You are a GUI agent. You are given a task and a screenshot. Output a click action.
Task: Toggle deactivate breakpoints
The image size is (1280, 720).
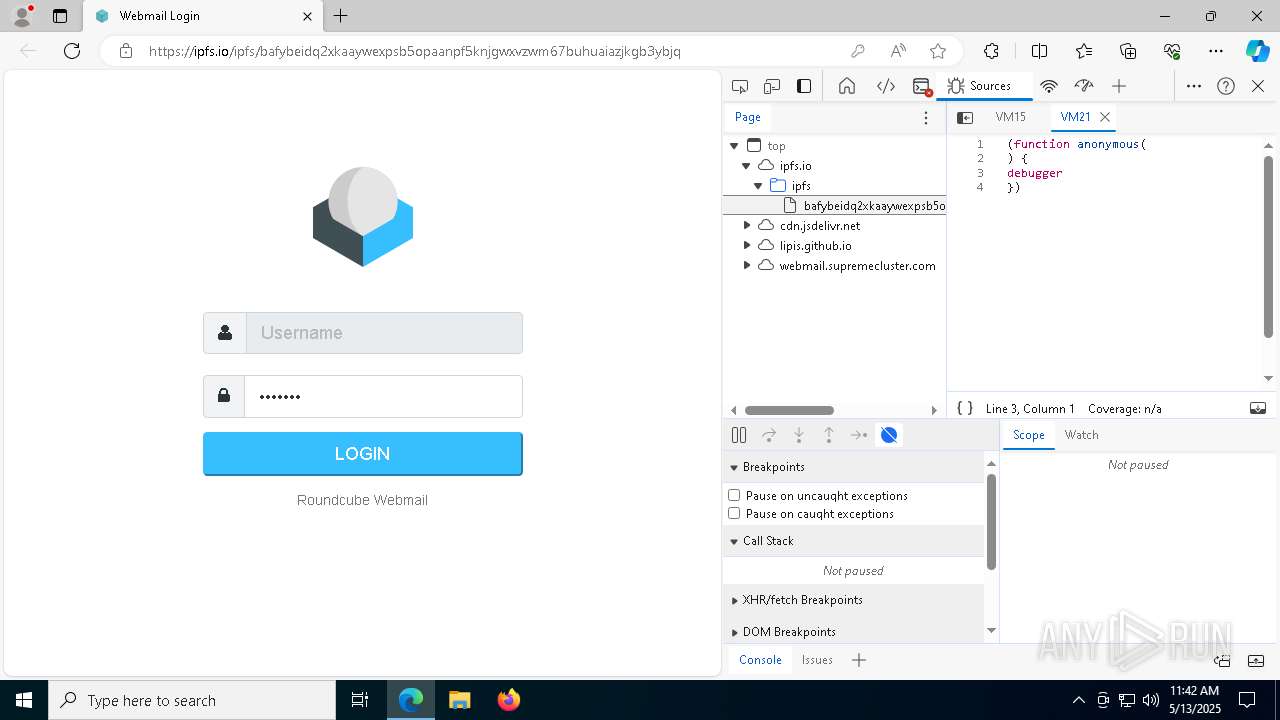pyautogui.click(x=889, y=435)
